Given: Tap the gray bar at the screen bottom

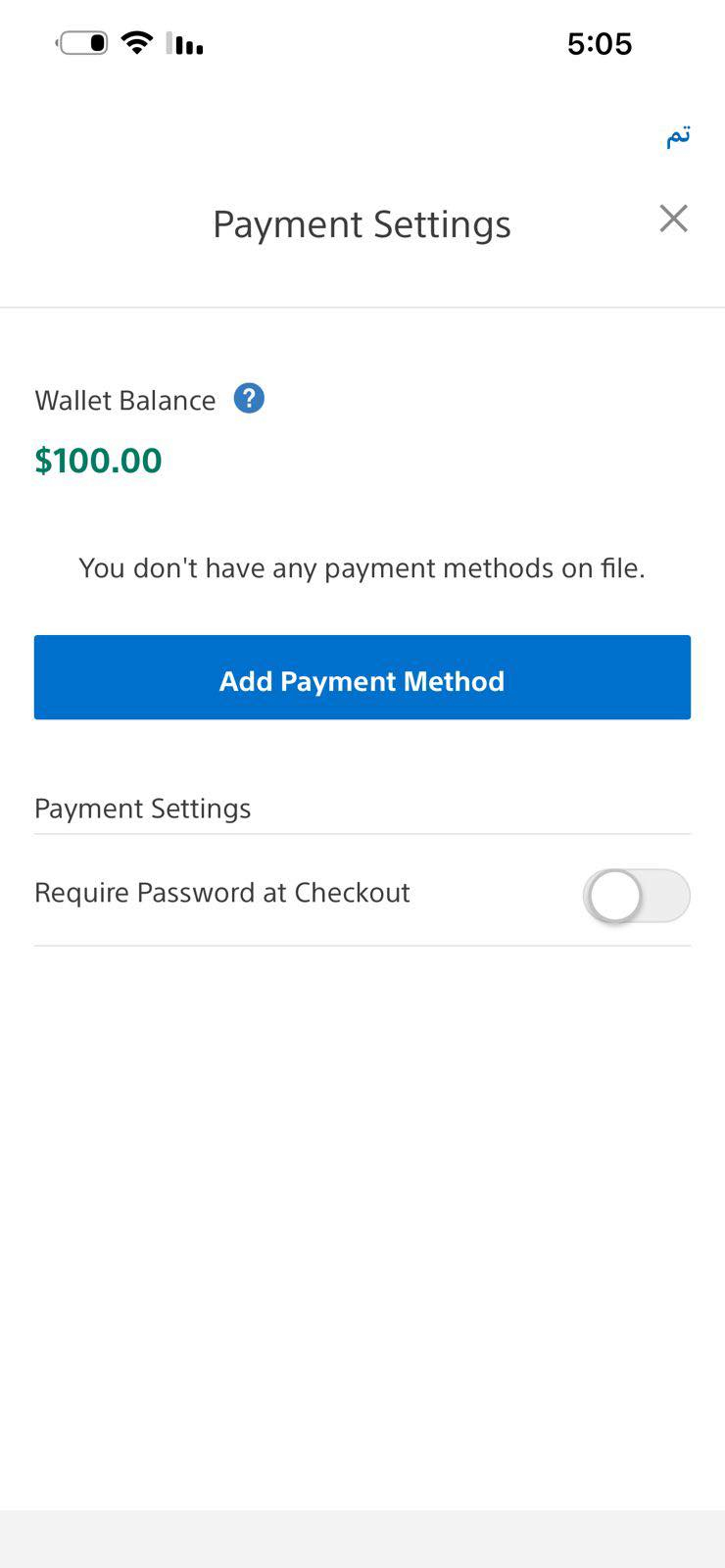Looking at the screenshot, I should pos(362,1539).
